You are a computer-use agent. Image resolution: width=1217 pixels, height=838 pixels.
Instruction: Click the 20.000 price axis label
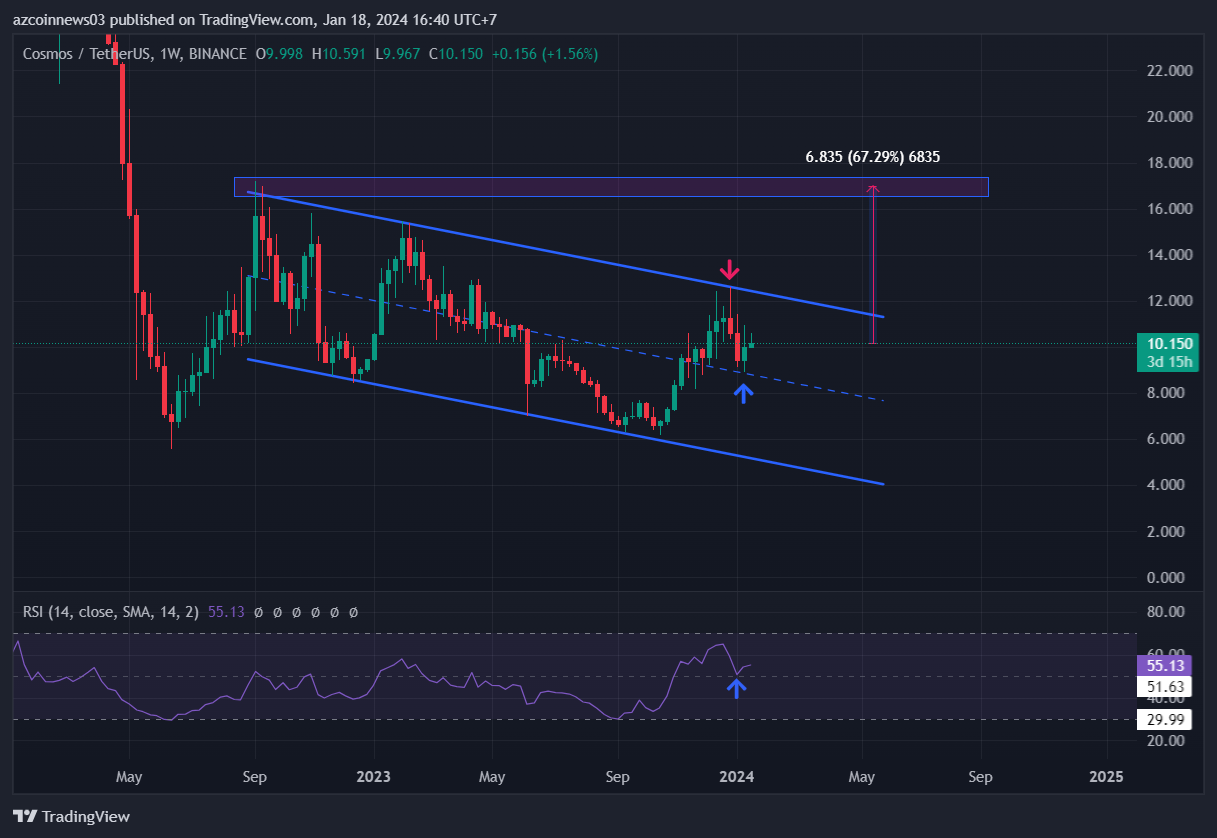(1169, 116)
